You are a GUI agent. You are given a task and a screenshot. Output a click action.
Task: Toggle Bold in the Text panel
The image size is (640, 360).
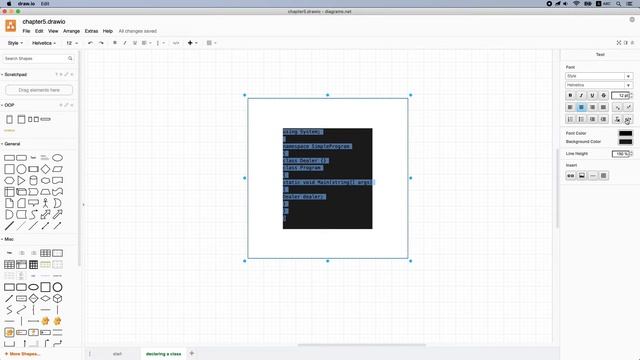pos(570,95)
